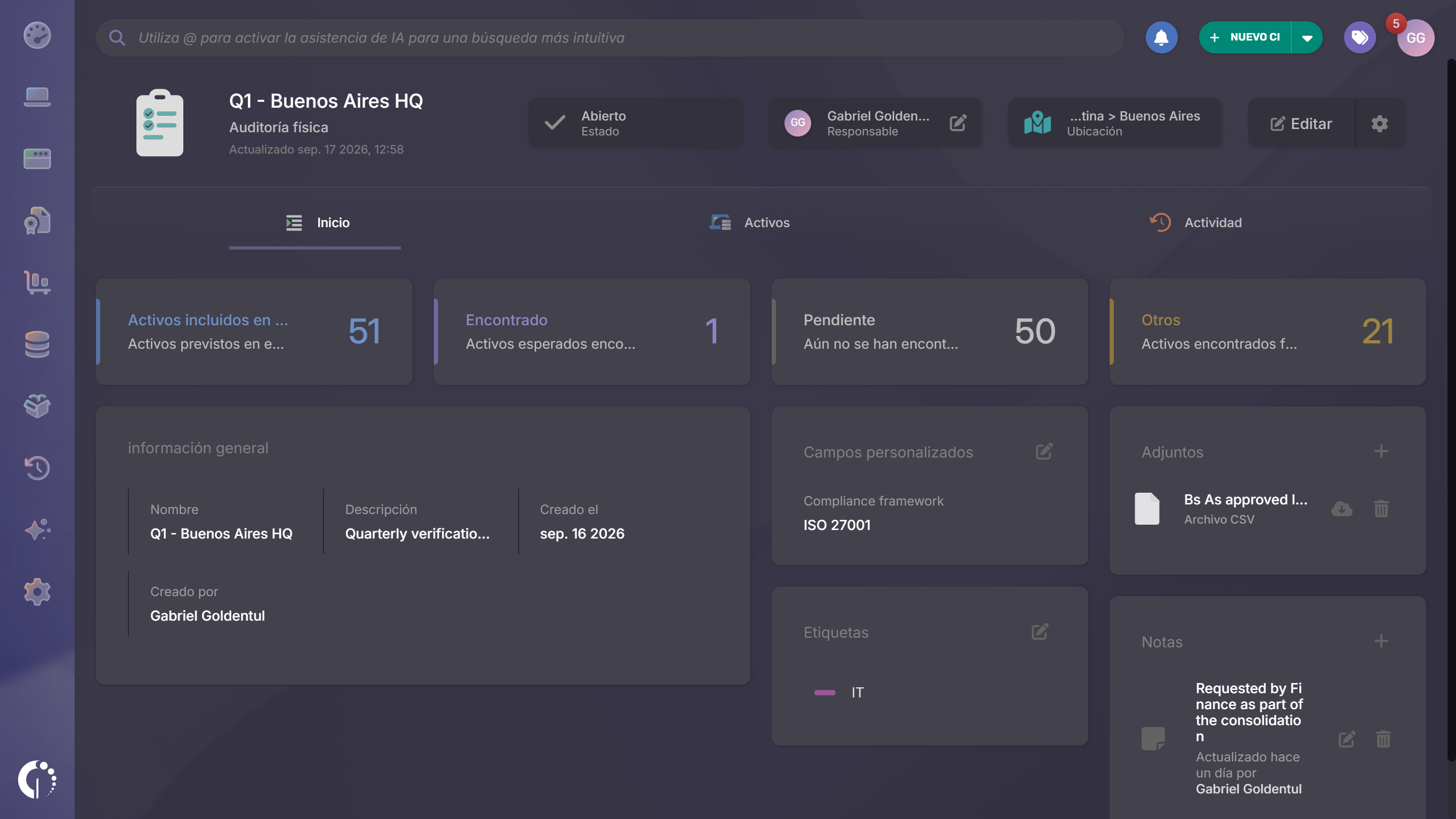Open the GG user avatar menu
Image resolution: width=1456 pixels, height=819 pixels.
tap(1415, 38)
